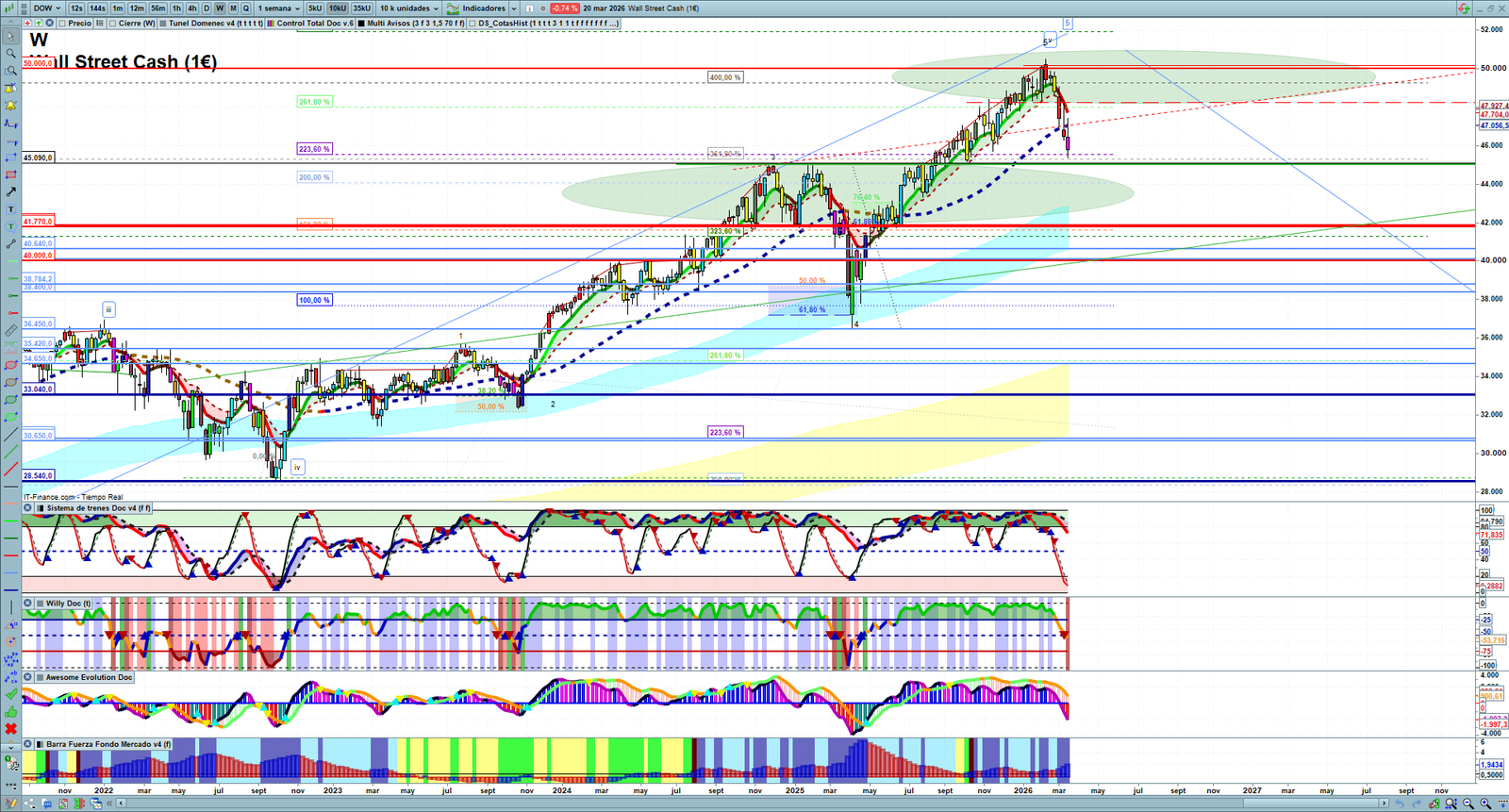
Task: Toggle the 35kU volume button
Action: [x=362, y=8]
